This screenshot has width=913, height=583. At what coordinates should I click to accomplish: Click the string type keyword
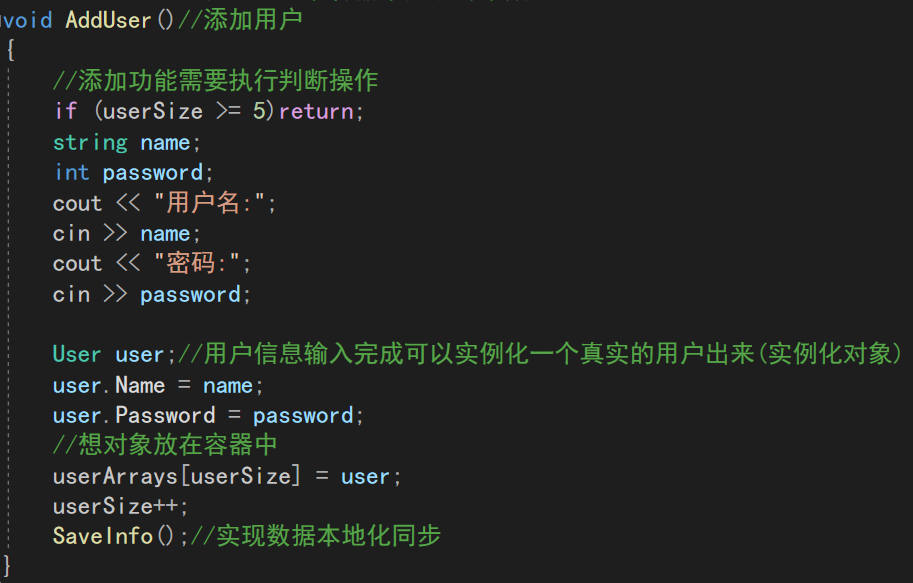(90, 142)
